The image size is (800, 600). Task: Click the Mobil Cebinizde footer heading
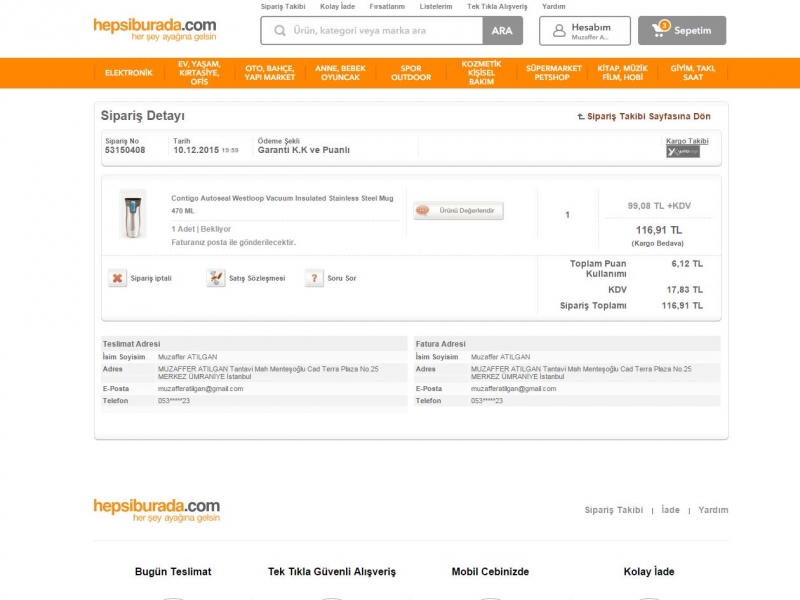coord(490,571)
